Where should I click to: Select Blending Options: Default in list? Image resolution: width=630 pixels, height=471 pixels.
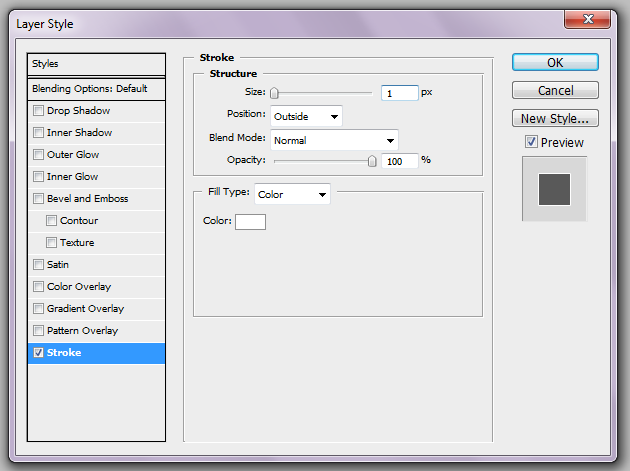click(x=96, y=89)
